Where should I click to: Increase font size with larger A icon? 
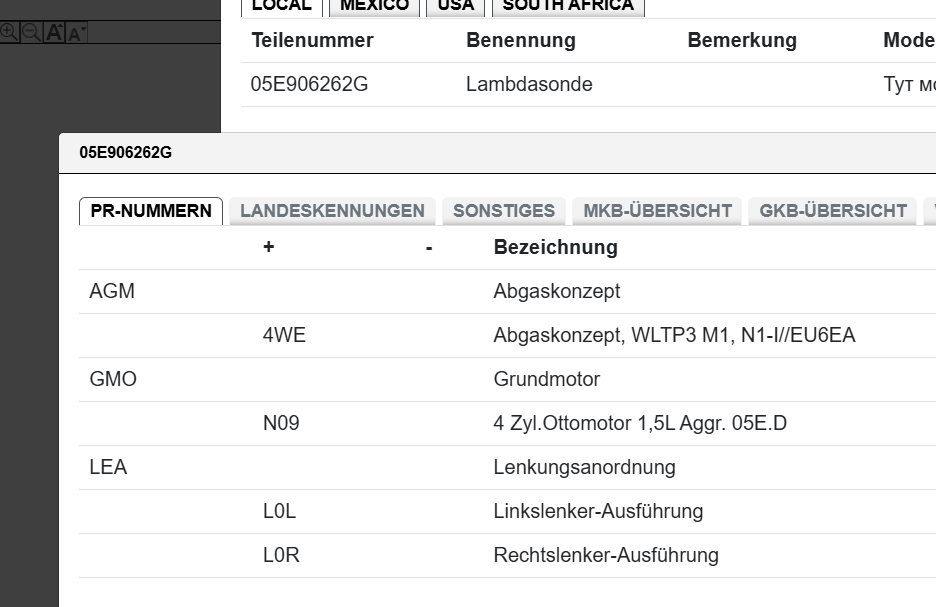54,32
